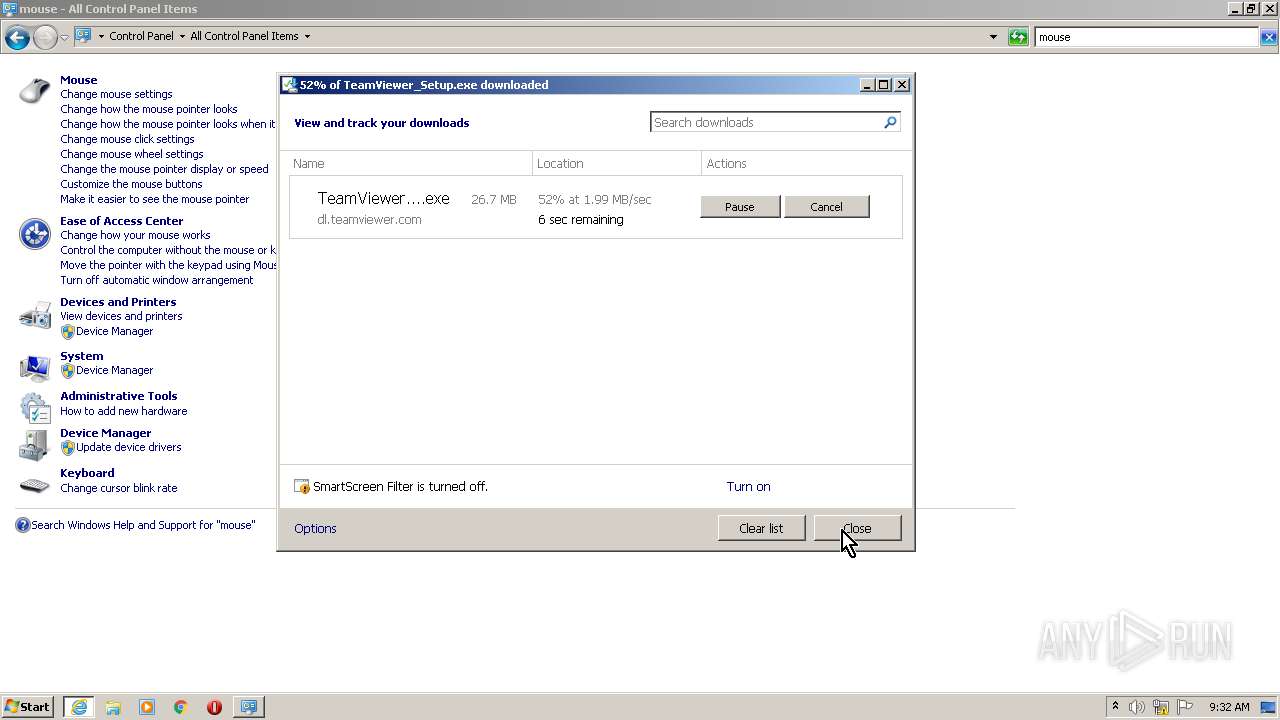Clear the downloads list

pyautogui.click(x=761, y=528)
